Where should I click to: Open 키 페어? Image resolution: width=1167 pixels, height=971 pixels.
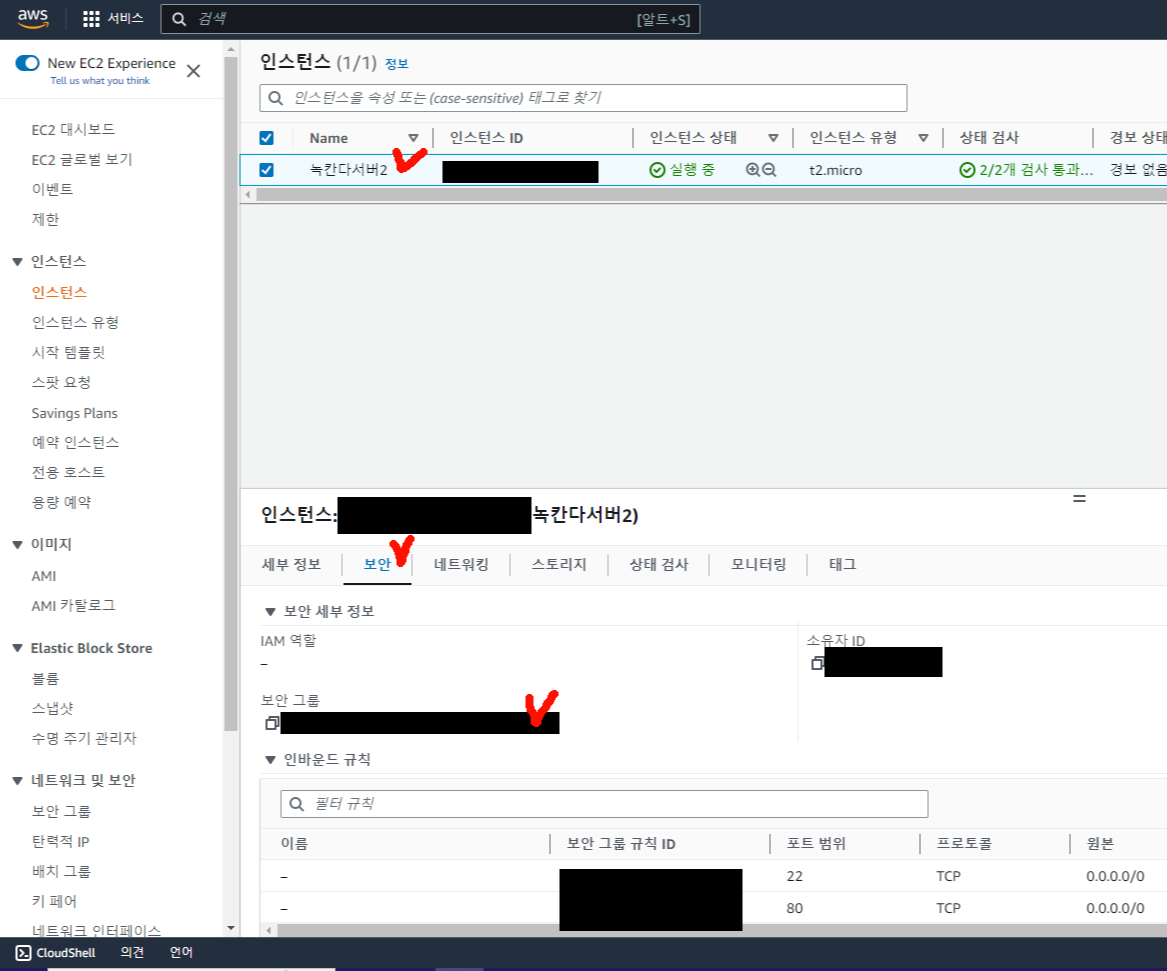point(54,901)
